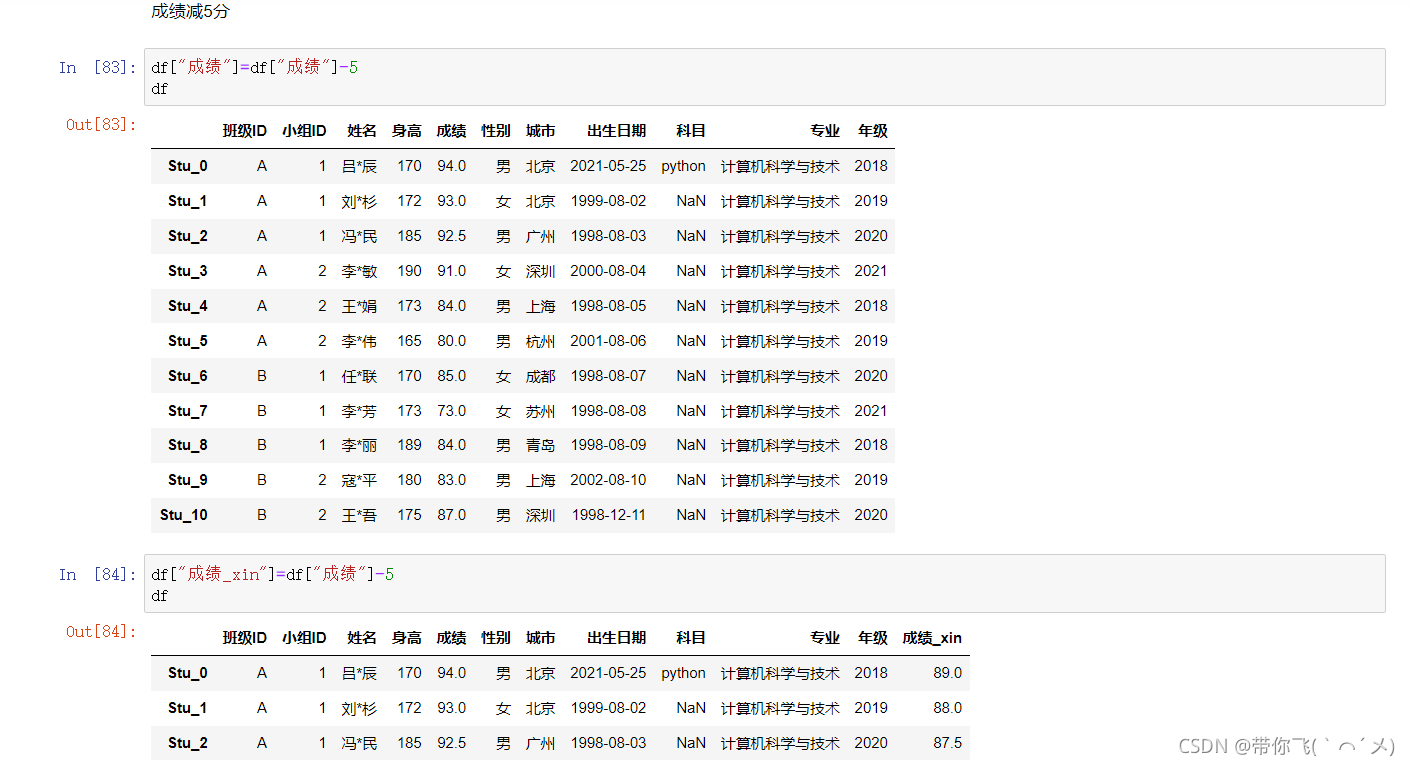Select row index Stu_3

pos(188,271)
